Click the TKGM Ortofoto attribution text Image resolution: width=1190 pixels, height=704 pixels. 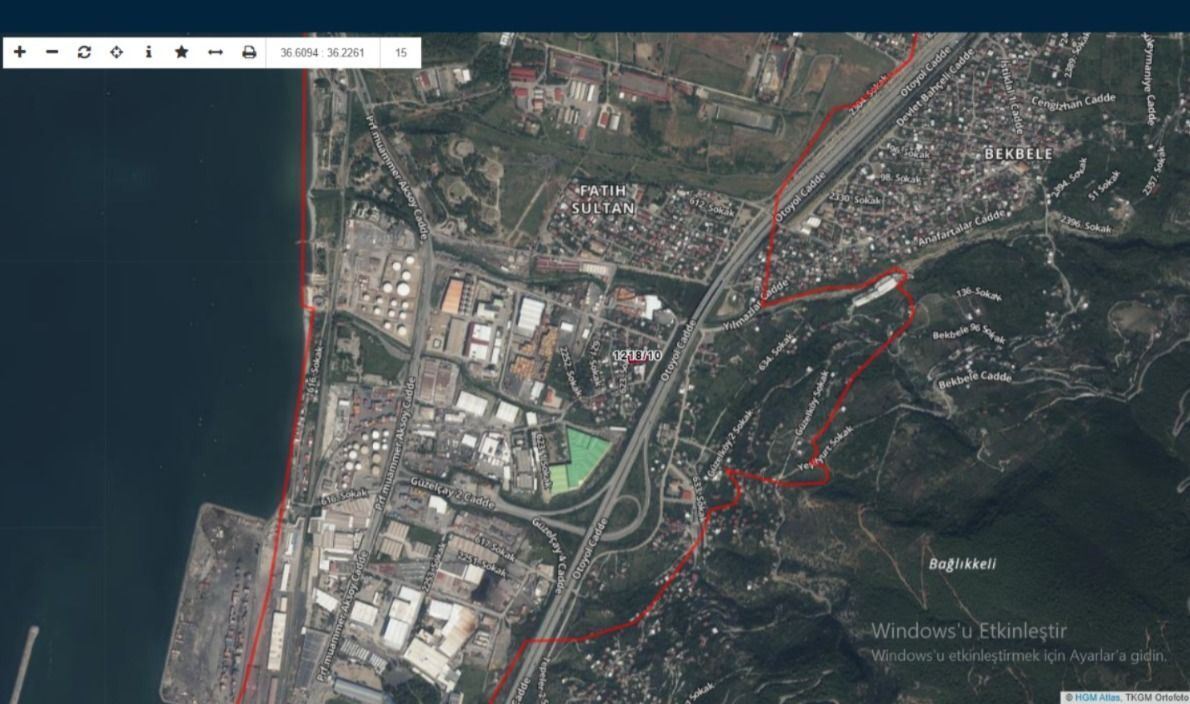click(x=1157, y=697)
